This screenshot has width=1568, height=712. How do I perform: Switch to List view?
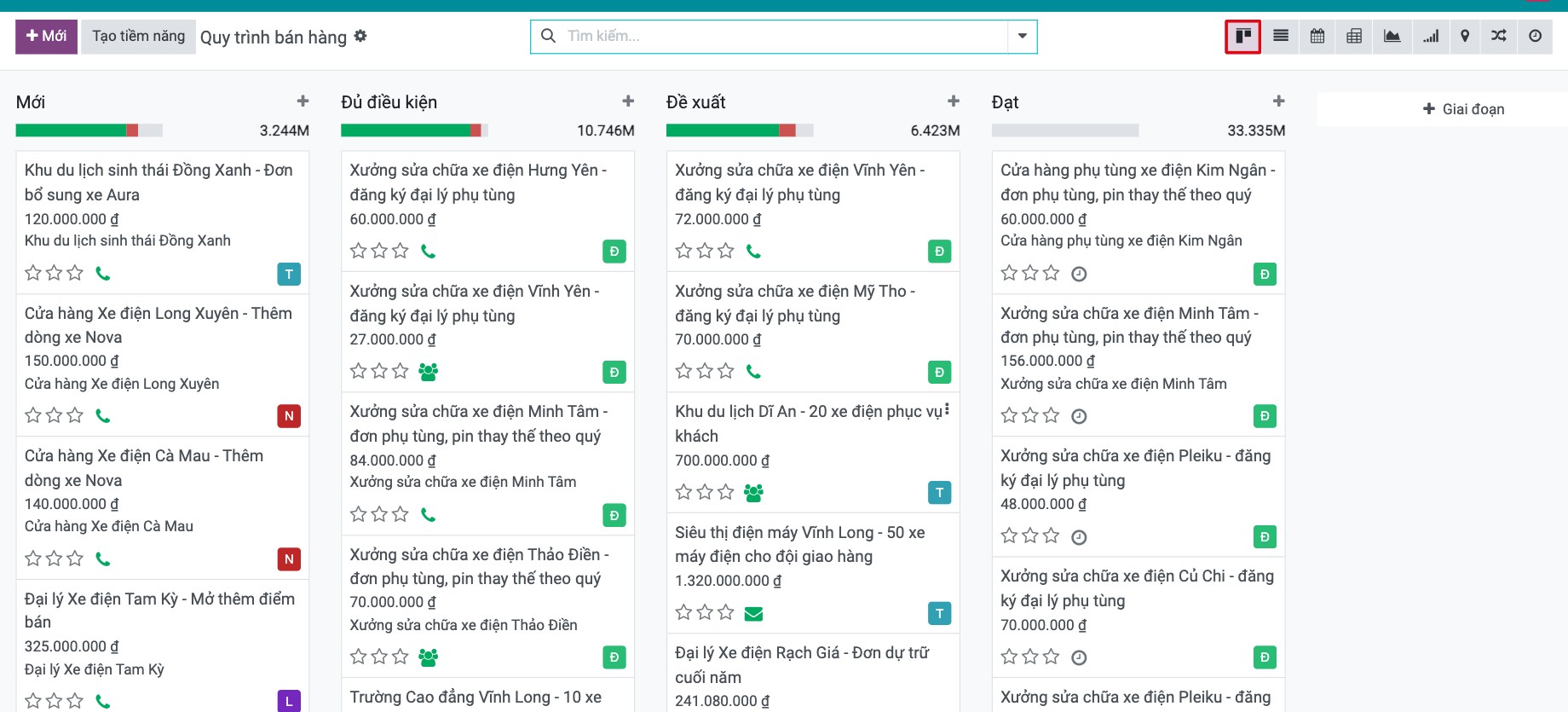(1281, 37)
